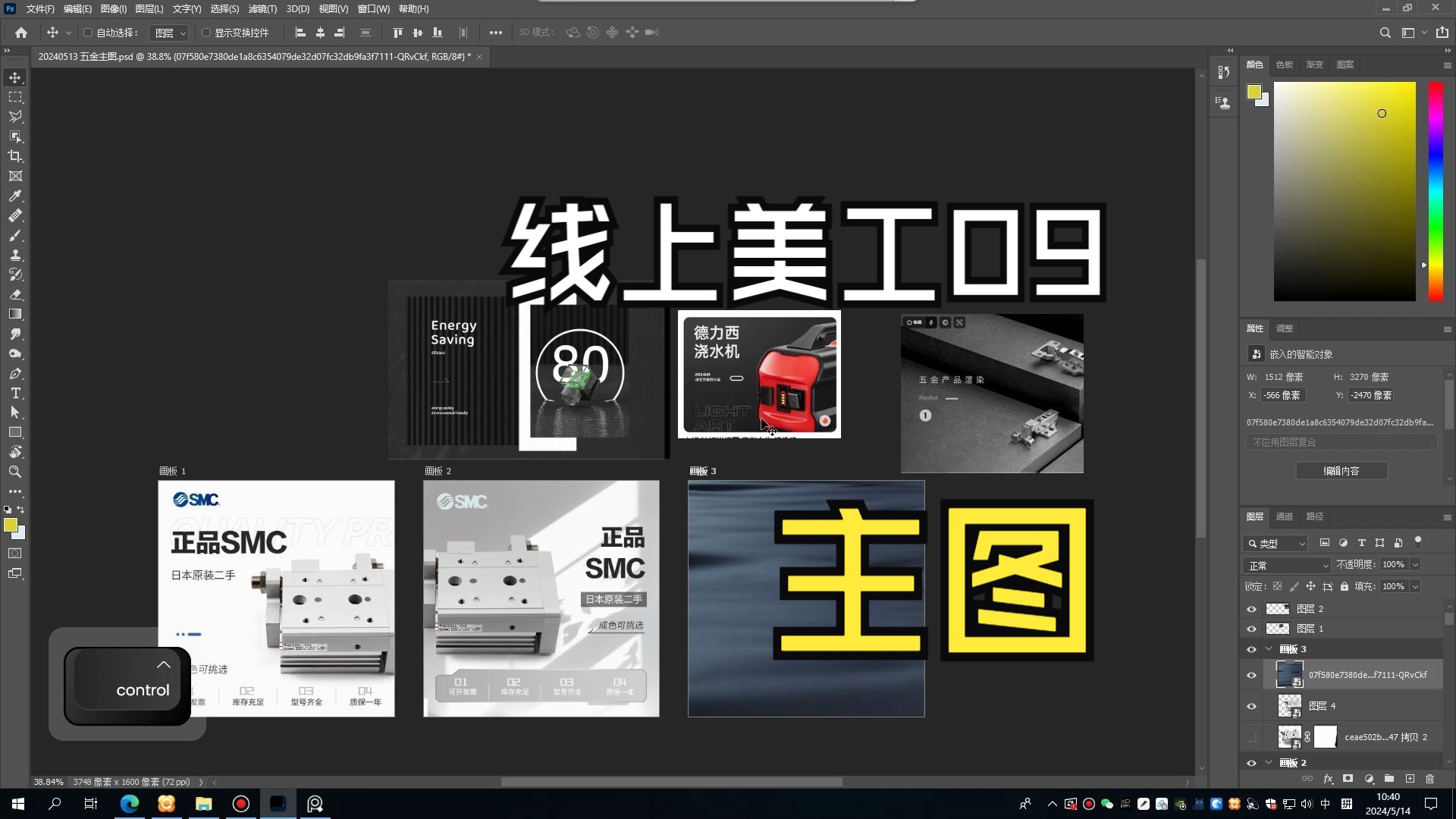1456x819 pixels.
Task: Open the 填充 fill dropdown arrow
Action: point(1415,586)
